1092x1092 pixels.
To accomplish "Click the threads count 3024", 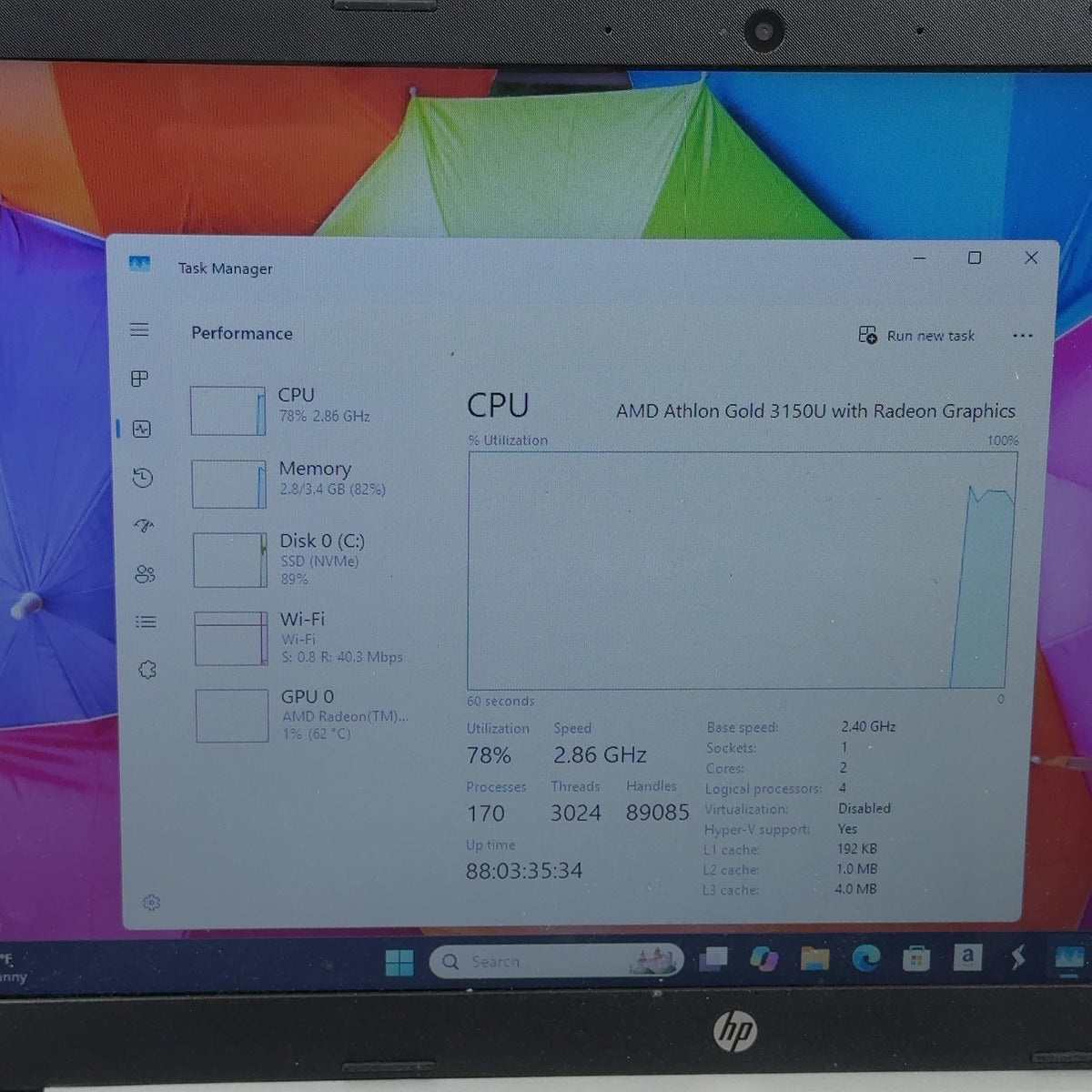I will point(575,813).
